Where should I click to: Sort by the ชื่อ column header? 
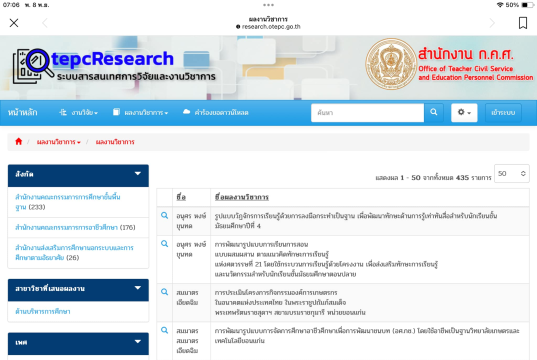click(181, 197)
